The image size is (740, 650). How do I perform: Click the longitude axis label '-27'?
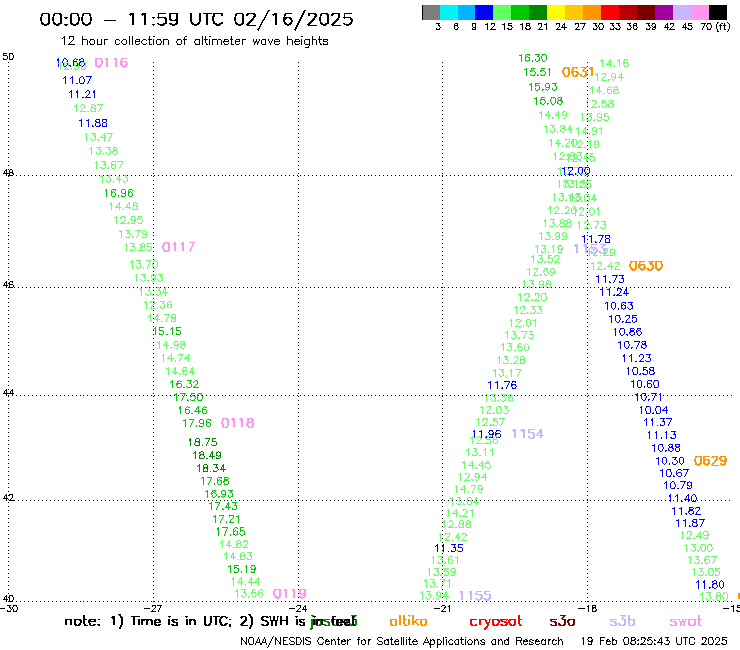coord(153,608)
